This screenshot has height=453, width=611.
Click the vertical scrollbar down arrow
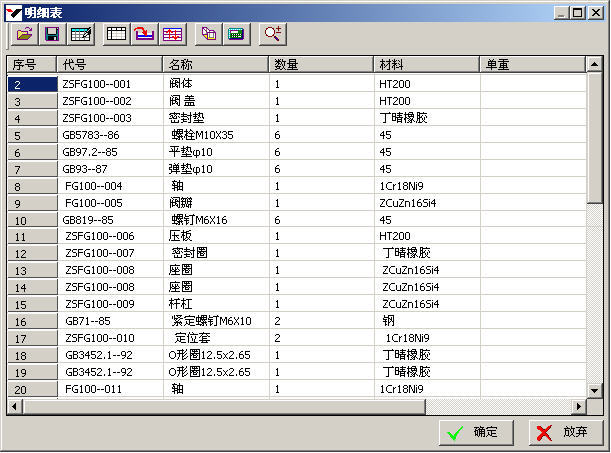pyautogui.click(x=594, y=390)
